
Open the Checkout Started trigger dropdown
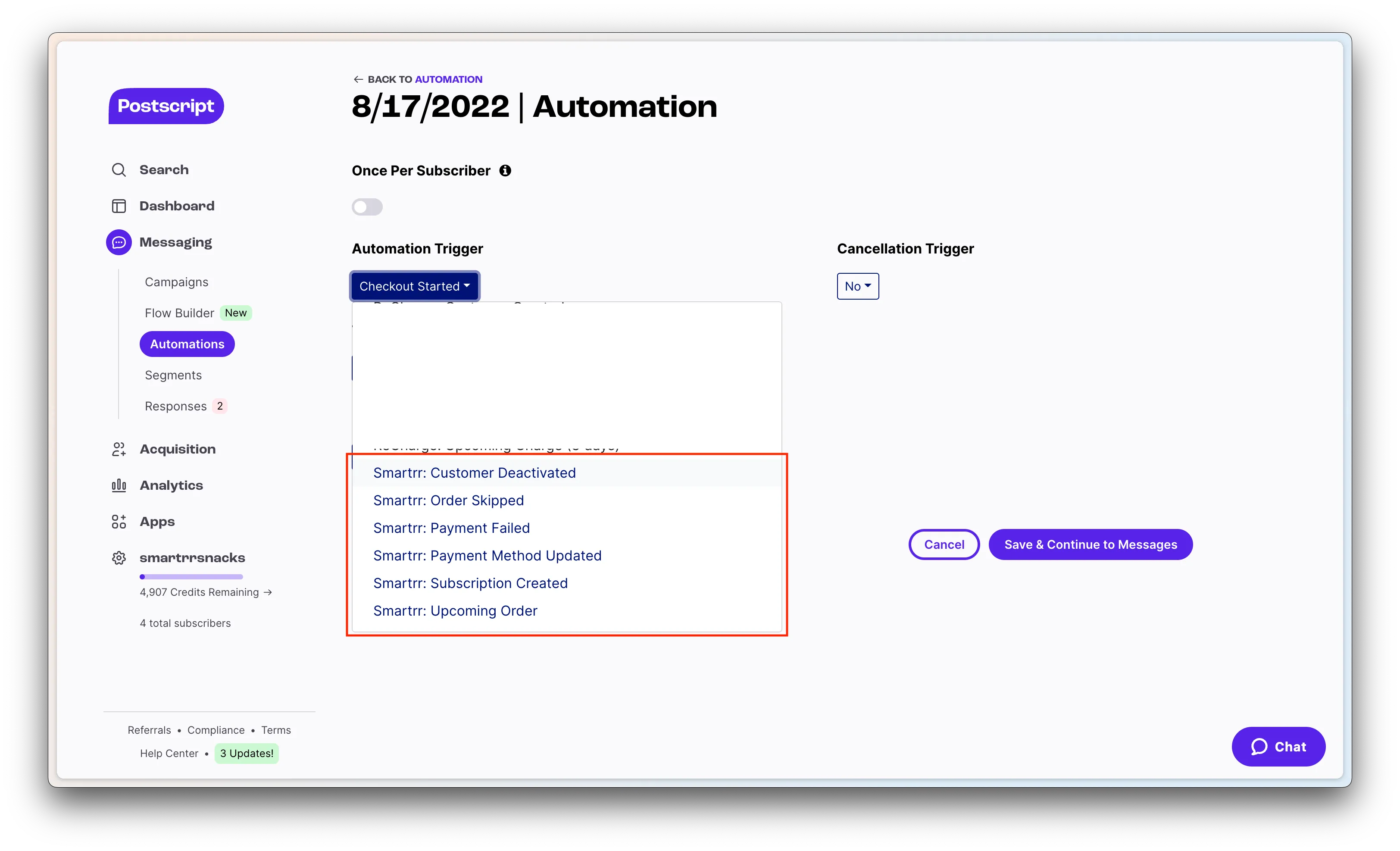414,286
